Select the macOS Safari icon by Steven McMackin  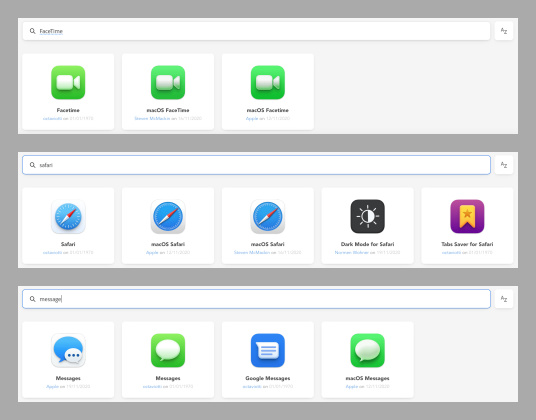coord(268,216)
